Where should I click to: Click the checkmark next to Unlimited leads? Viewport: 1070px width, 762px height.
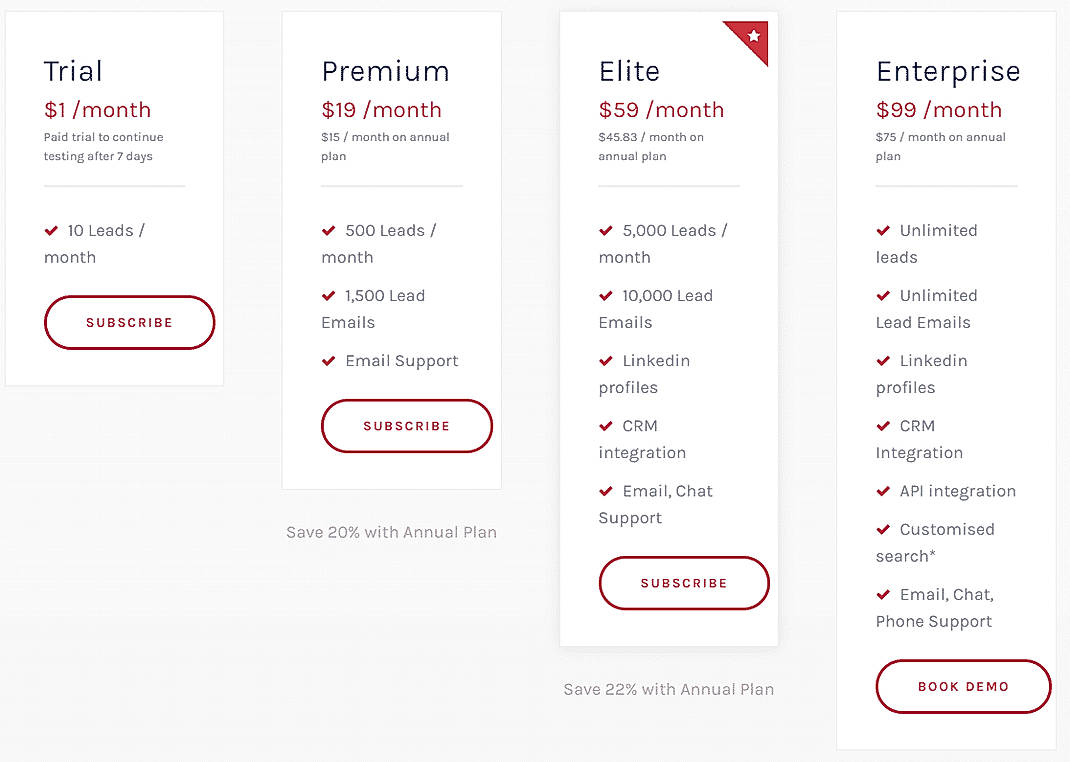pos(883,230)
